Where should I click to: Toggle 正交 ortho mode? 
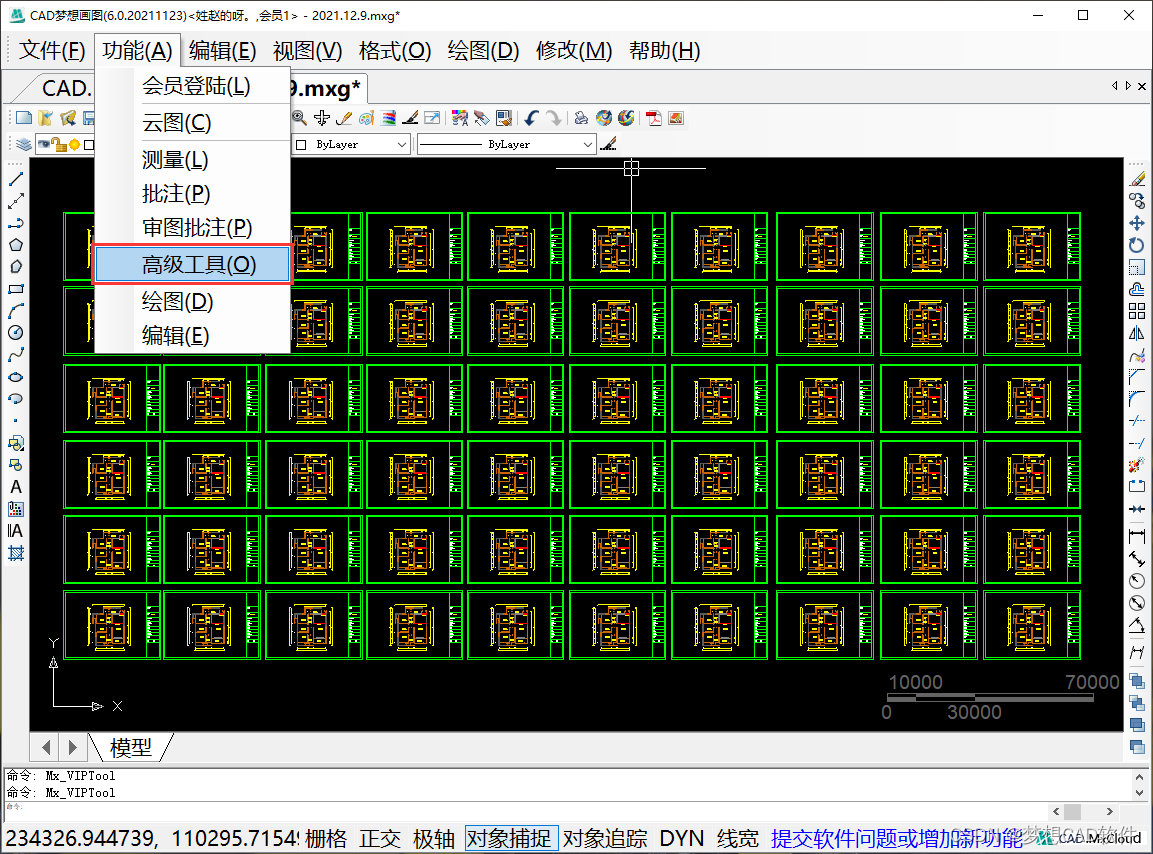point(379,839)
